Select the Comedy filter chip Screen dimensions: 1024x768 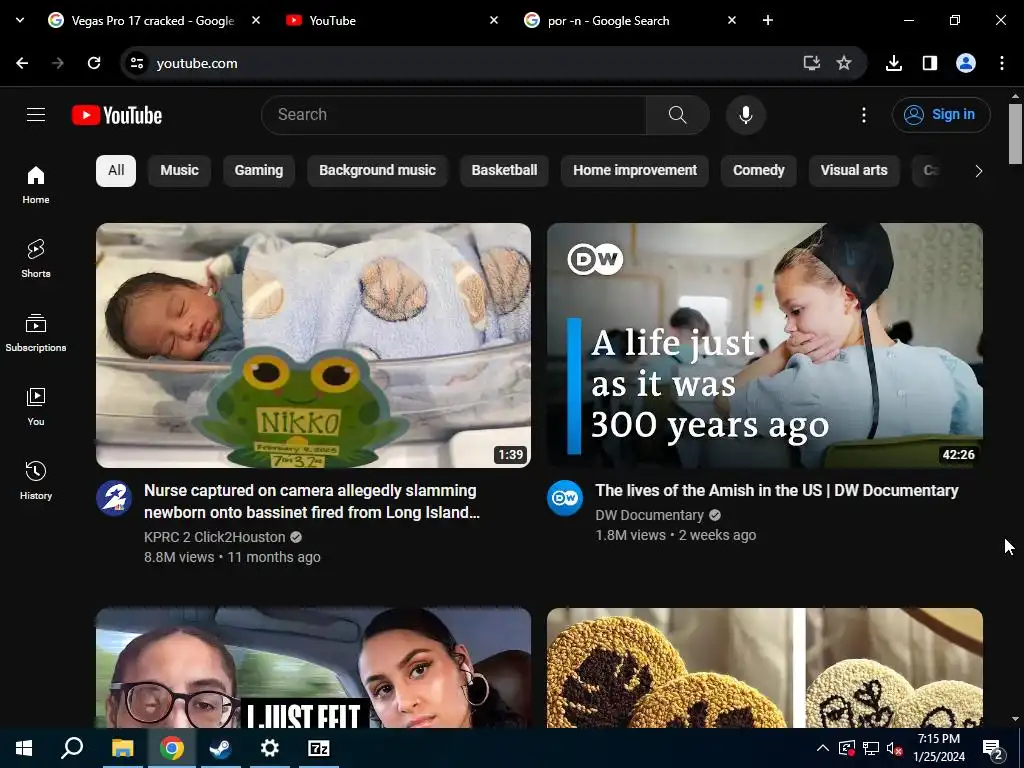(758, 171)
